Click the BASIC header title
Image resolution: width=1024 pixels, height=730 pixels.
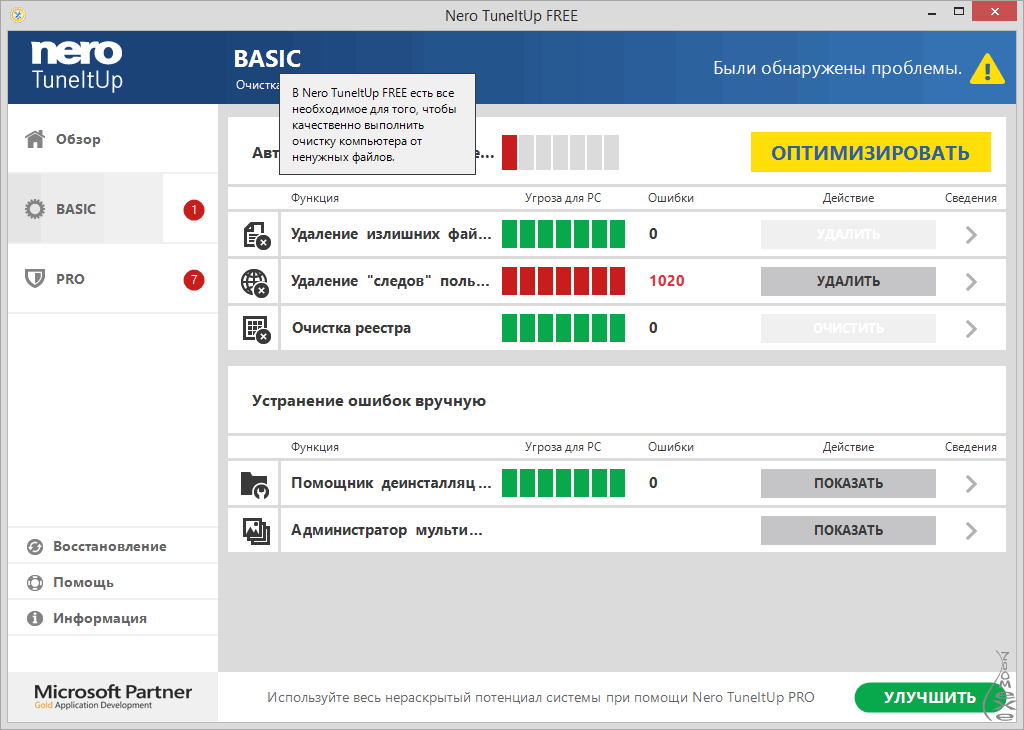click(267, 59)
